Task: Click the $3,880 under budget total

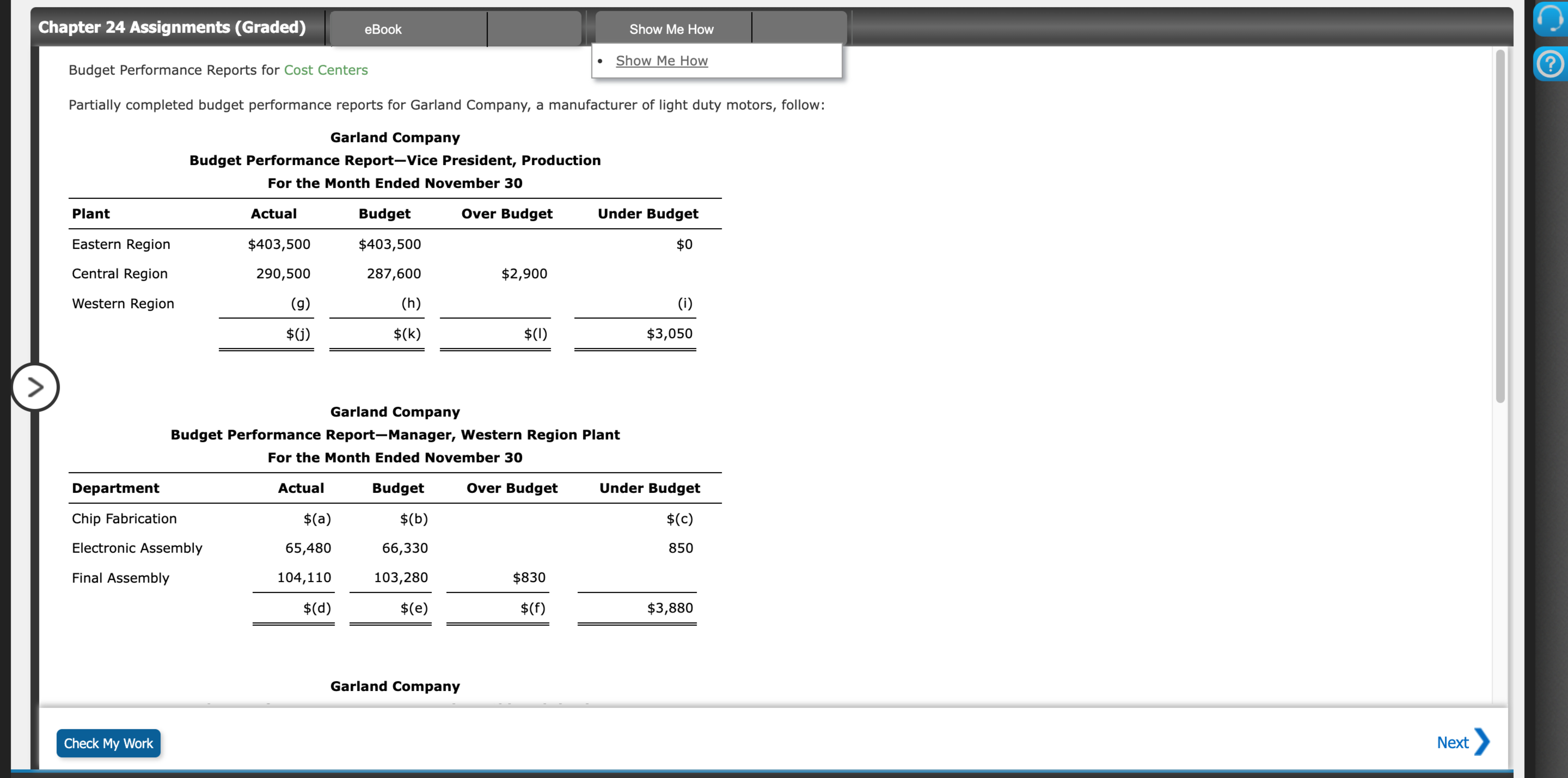Action: click(670, 608)
